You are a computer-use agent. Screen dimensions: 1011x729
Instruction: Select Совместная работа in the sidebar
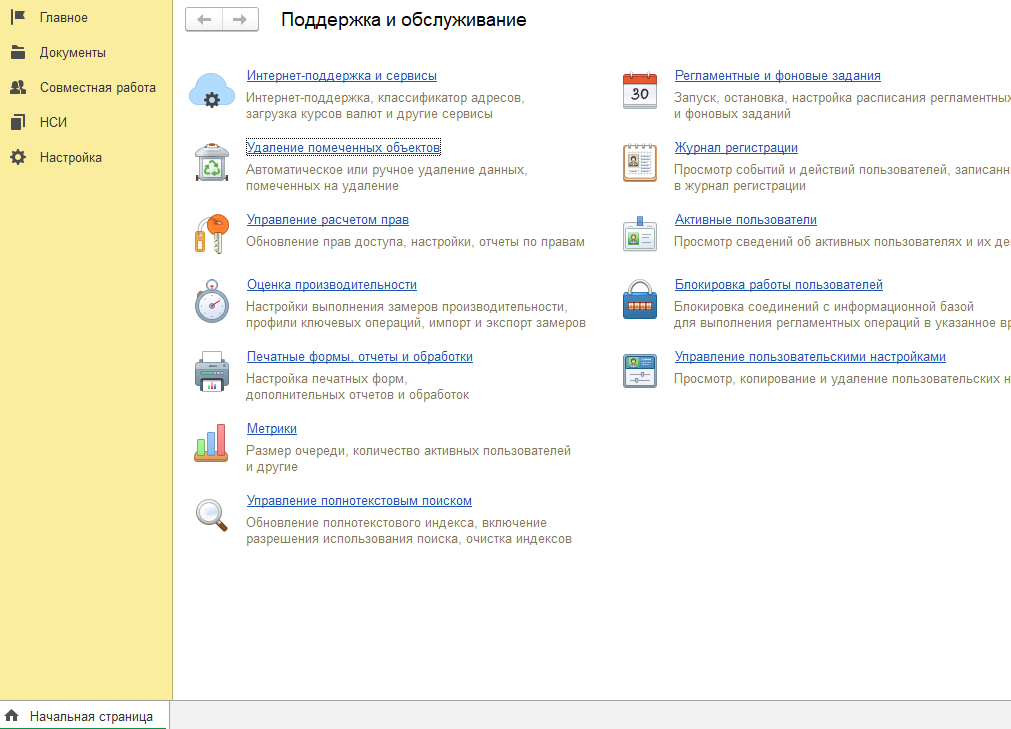pyautogui.click(x=97, y=88)
